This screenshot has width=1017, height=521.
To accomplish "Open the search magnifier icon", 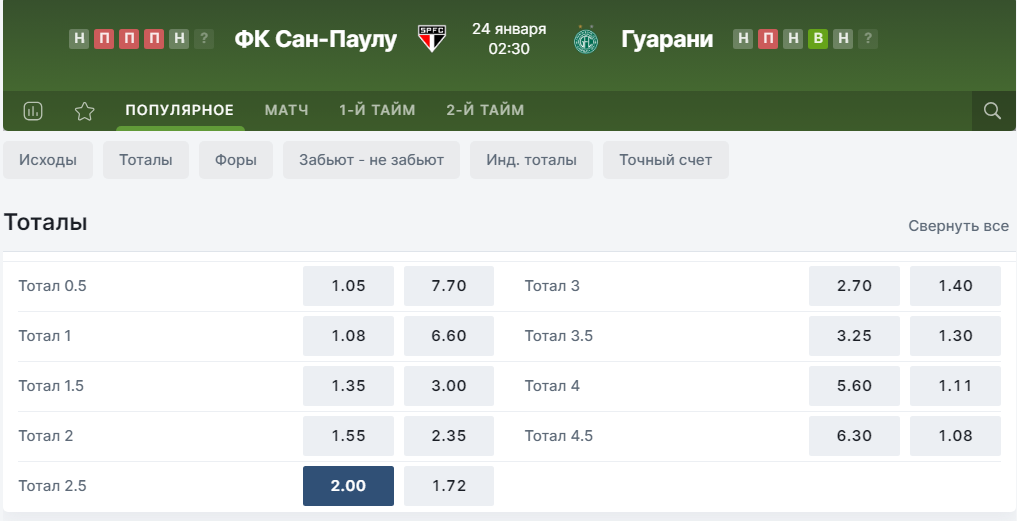I will pyautogui.click(x=992, y=111).
